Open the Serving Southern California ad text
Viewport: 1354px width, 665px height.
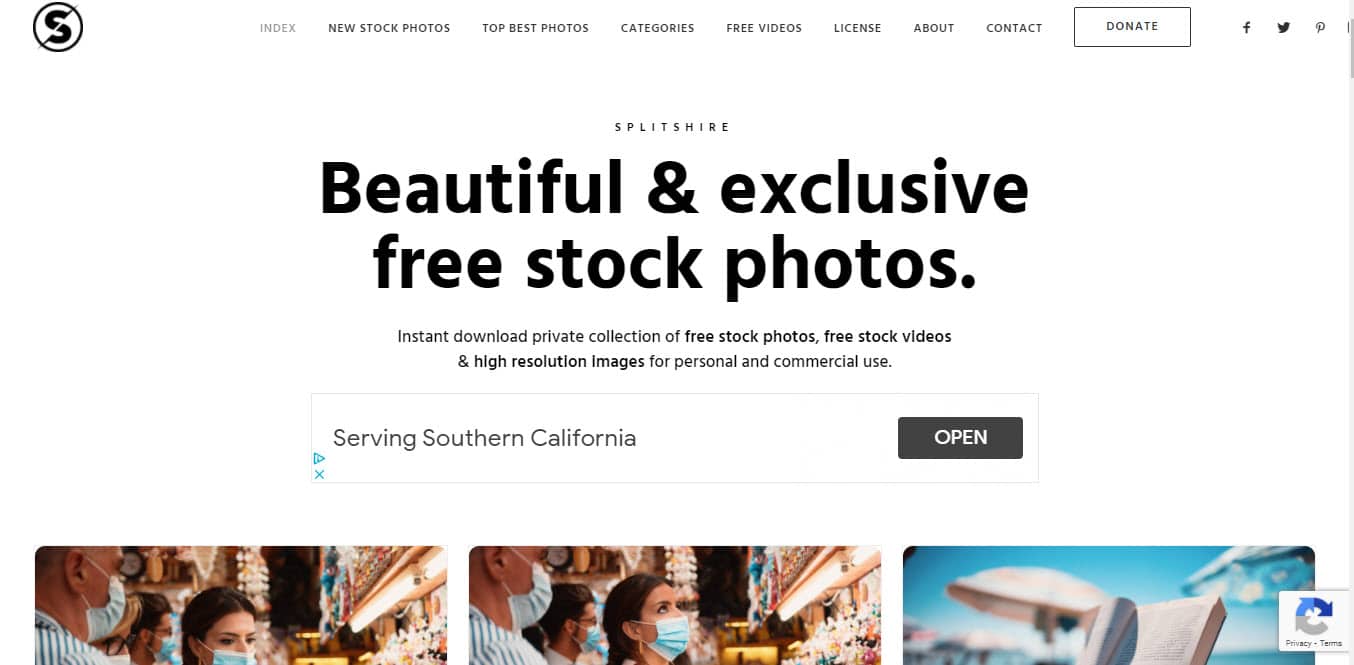484,438
